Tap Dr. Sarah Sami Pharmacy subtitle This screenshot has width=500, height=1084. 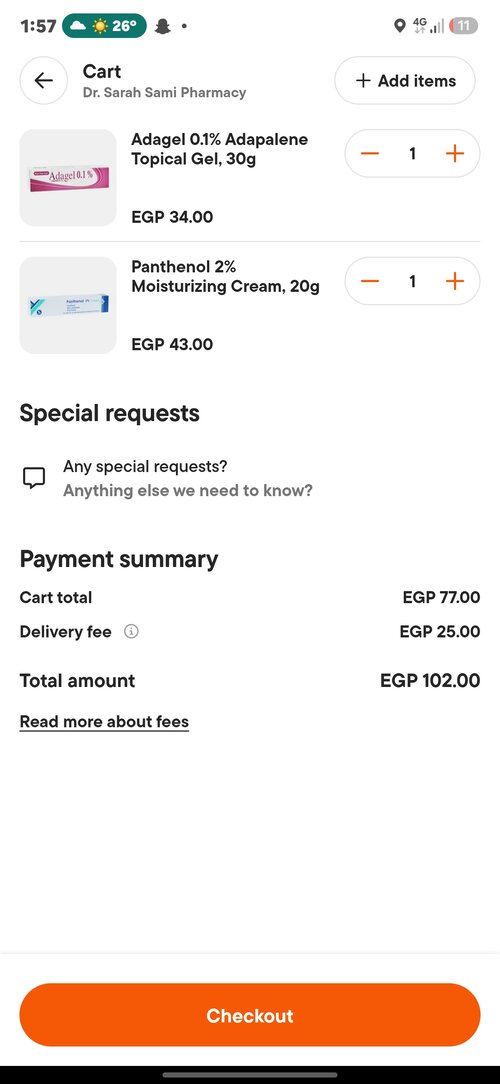(165, 92)
